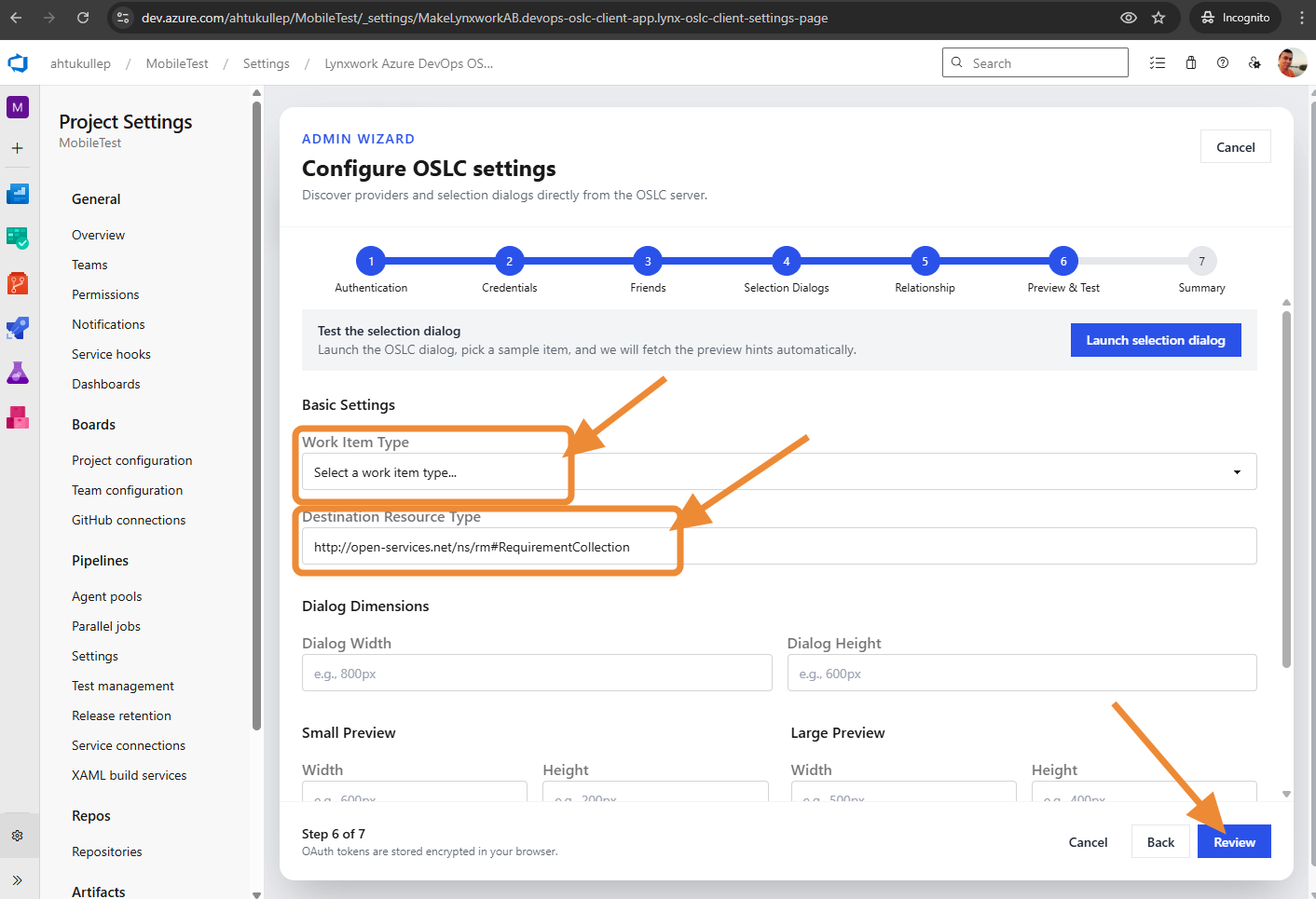Open the user settings icon in header
This screenshot has width=1316, height=899.
click(x=1255, y=63)
